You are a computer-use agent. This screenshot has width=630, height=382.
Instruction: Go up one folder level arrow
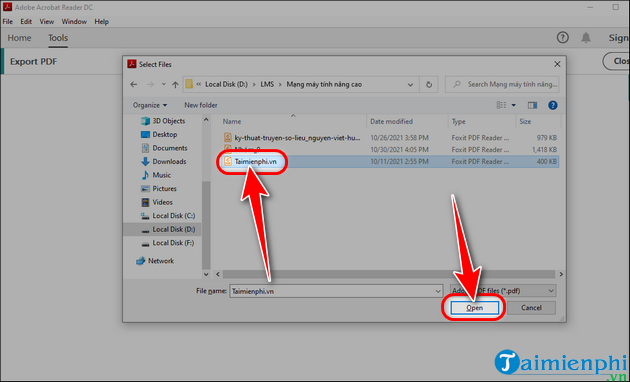tap(175, 84)
